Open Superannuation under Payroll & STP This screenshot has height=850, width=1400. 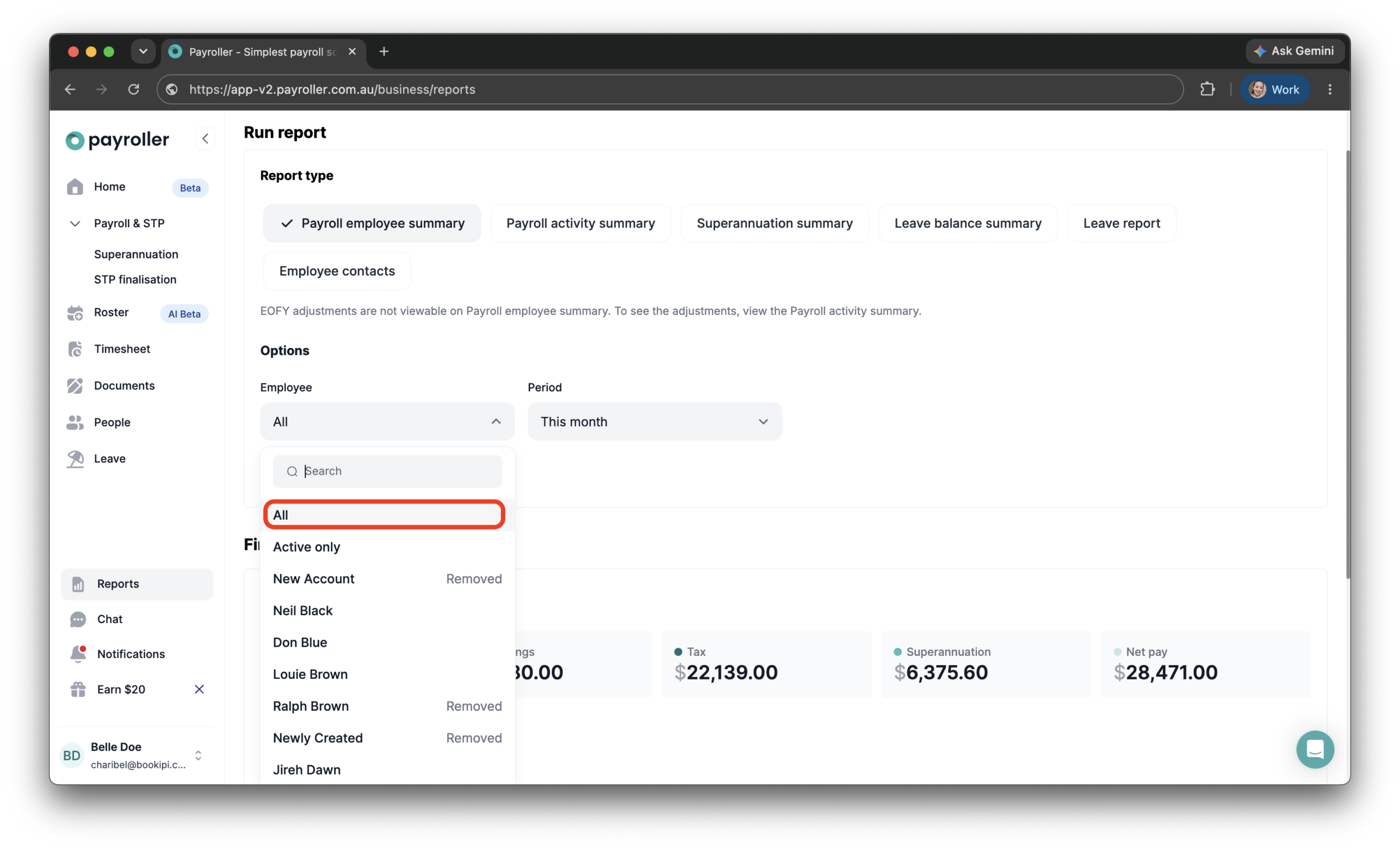click(136, 254)
